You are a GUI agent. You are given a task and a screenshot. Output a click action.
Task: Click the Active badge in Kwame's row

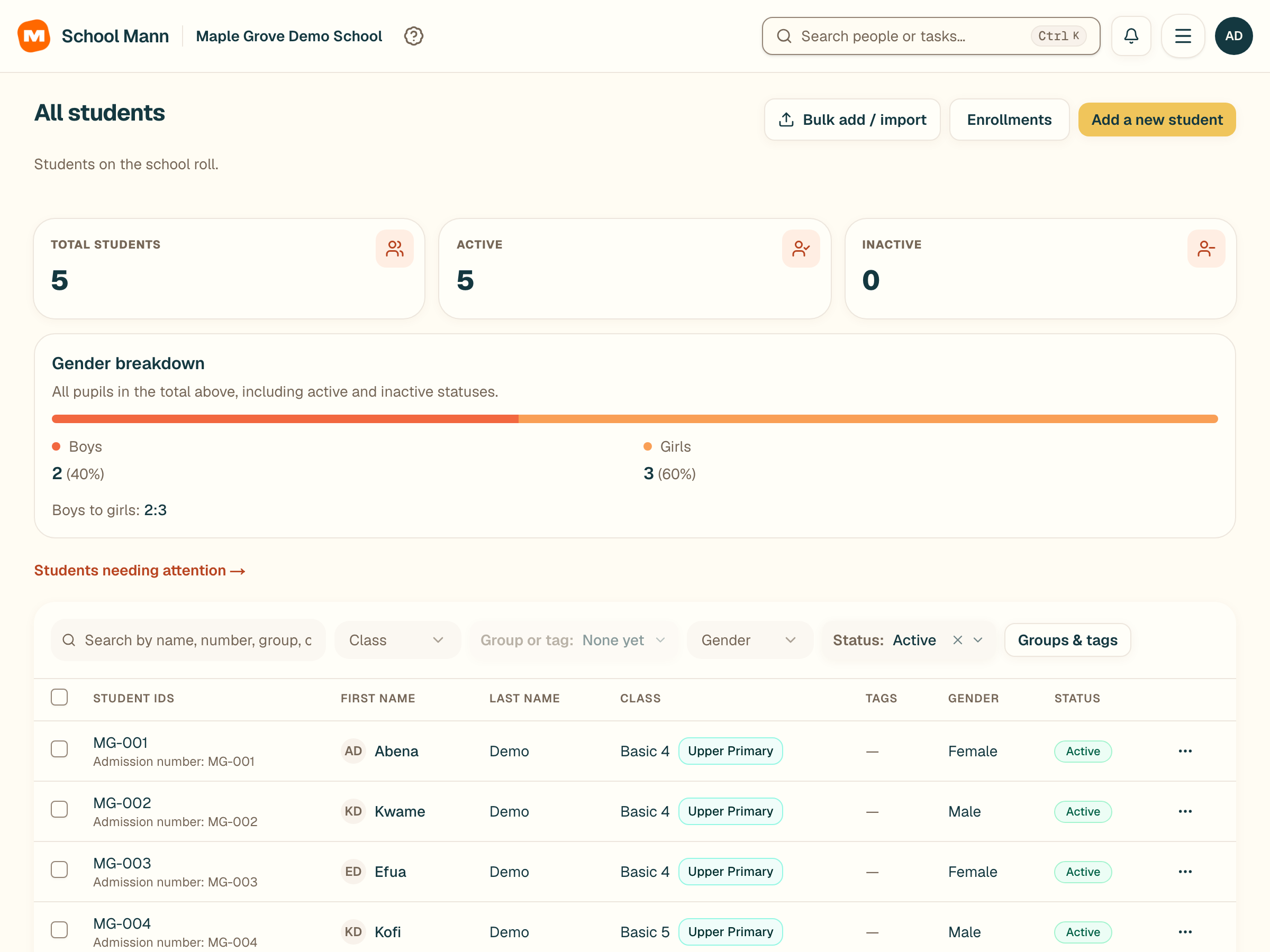coord(1083,811)
